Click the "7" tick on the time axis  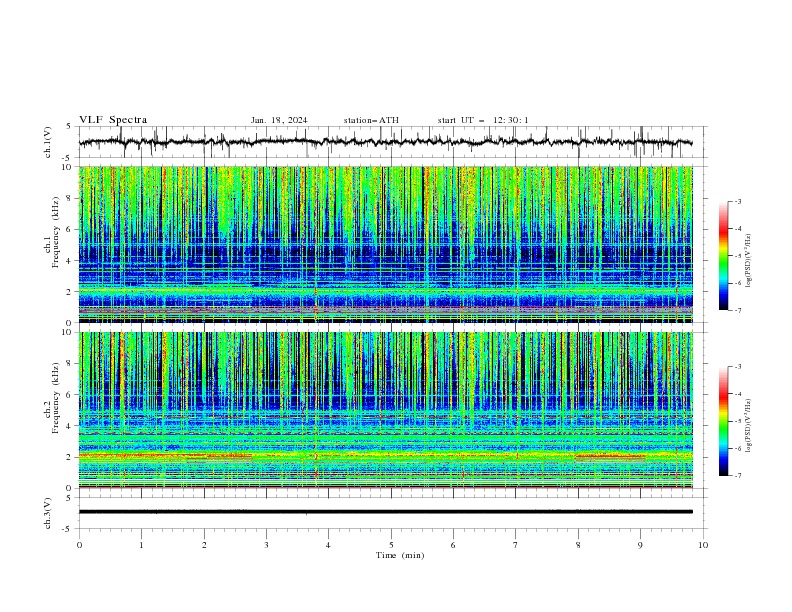(x=516, y=545)
